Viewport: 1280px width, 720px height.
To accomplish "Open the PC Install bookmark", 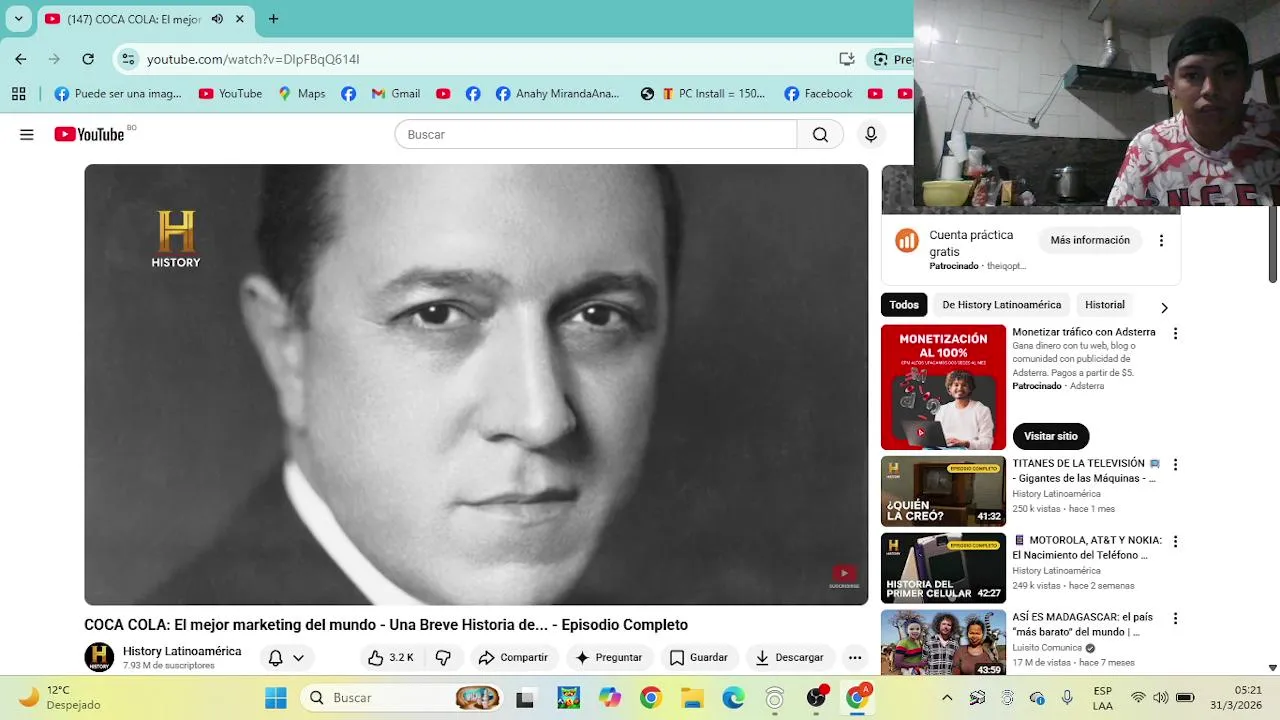I will (x=713, y=93).
